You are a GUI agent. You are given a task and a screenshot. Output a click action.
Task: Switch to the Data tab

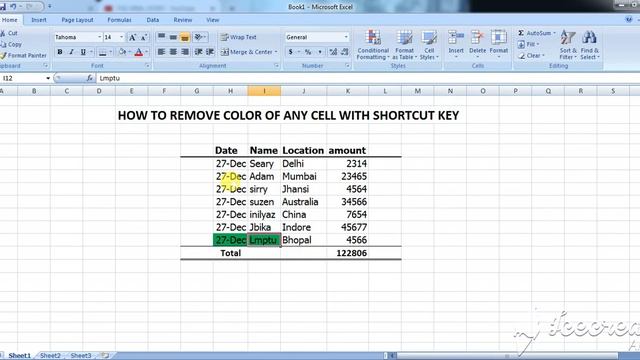pos(153,20)
